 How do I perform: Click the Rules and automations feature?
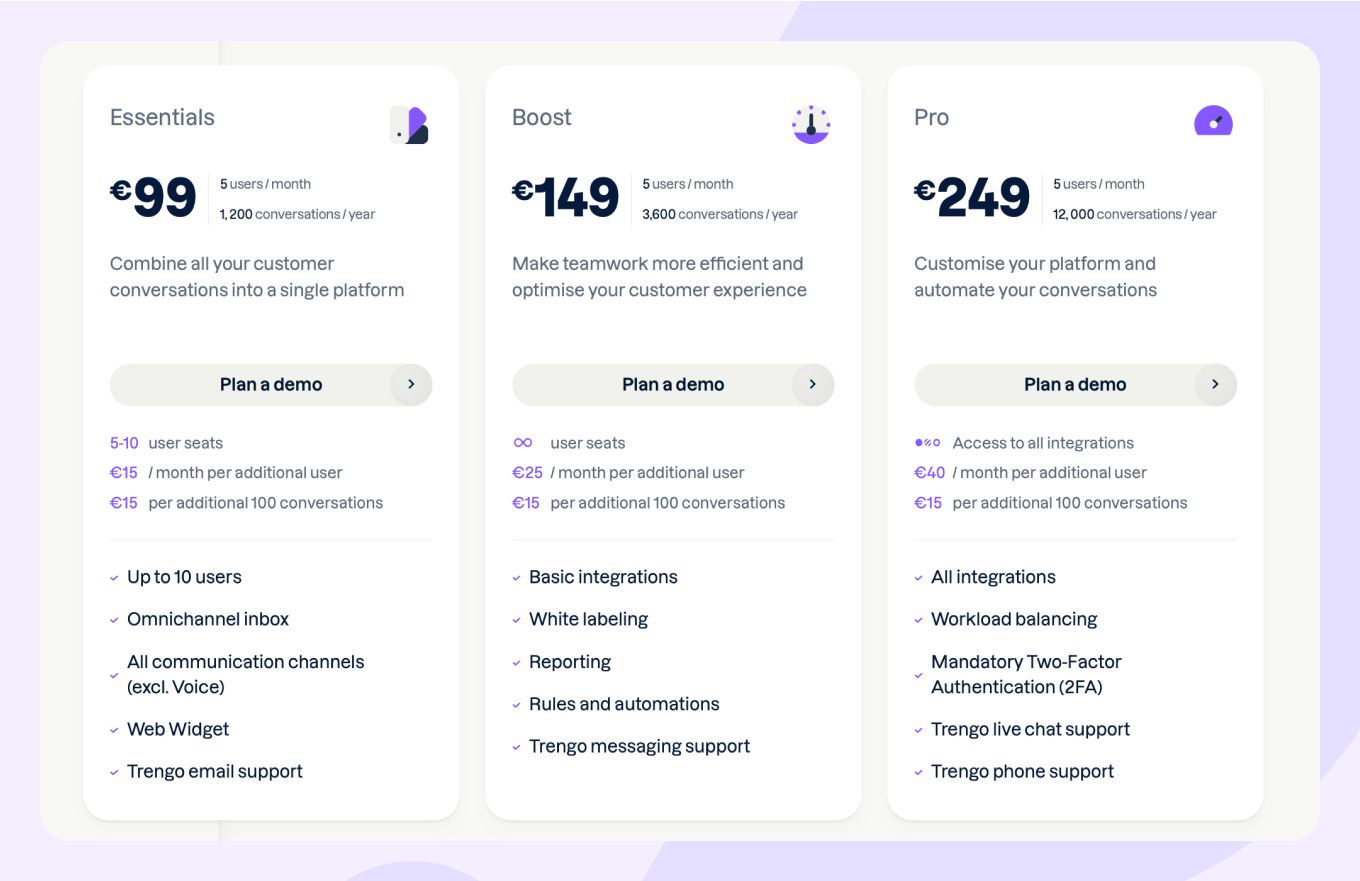click(x=624, y=704)
